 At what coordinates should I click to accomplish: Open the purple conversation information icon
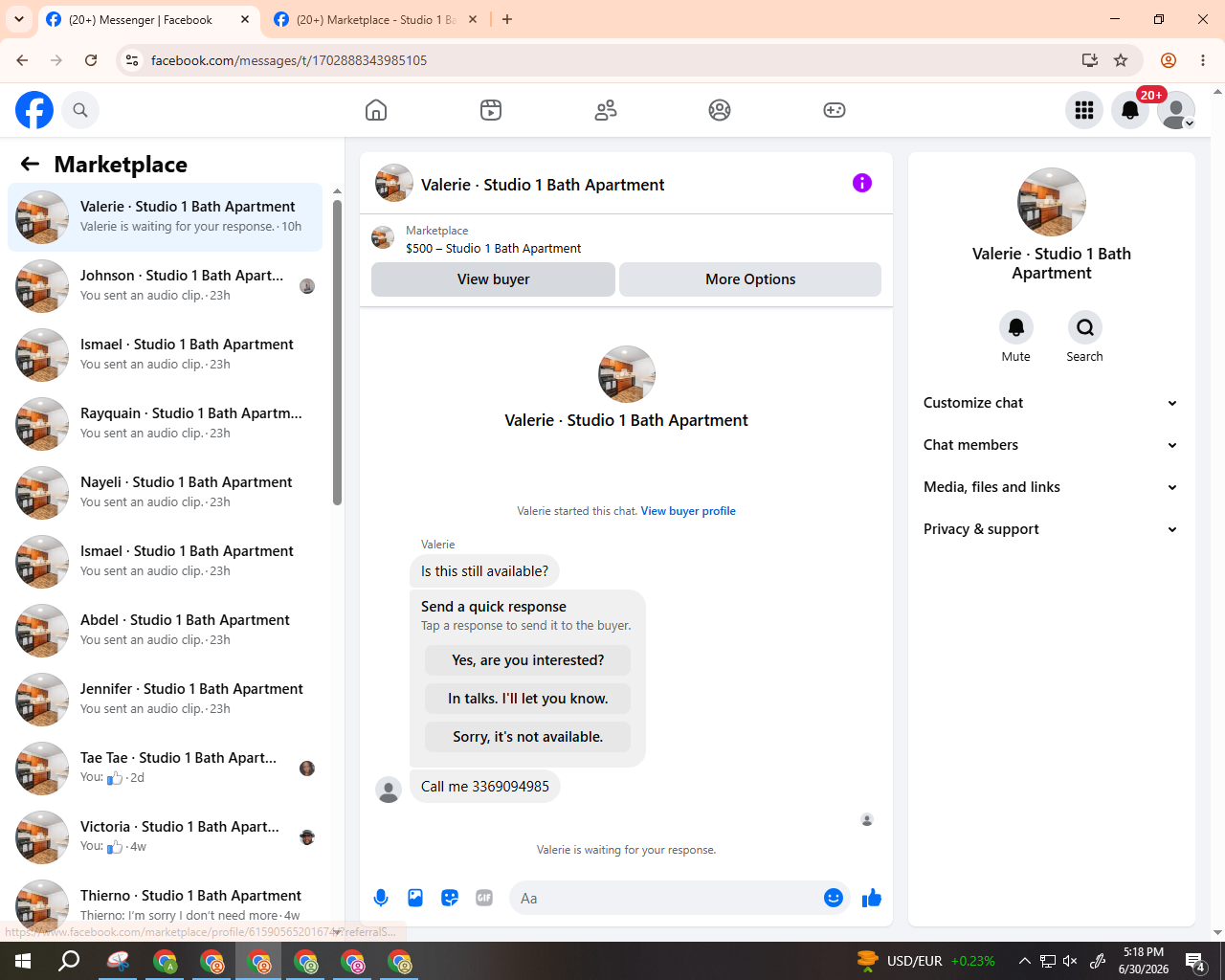coord(862,183)
